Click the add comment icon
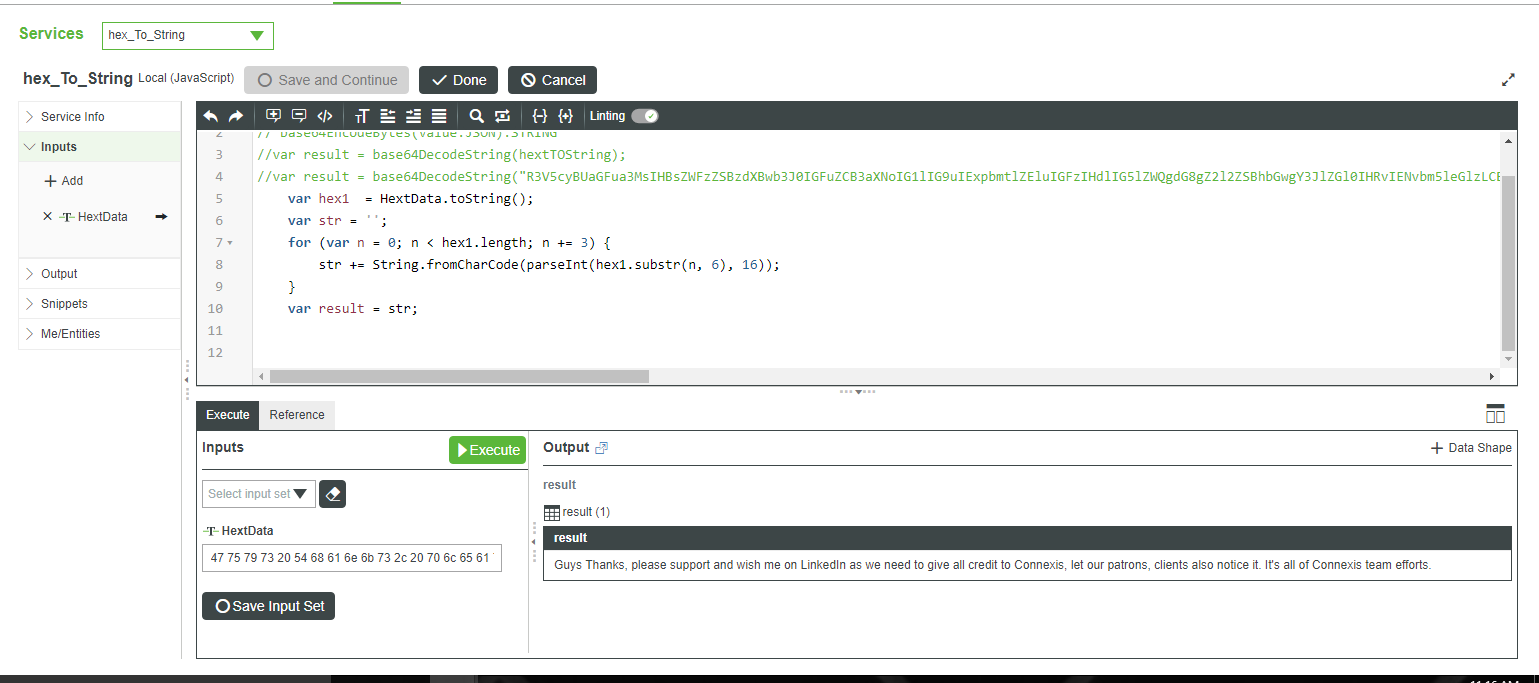The height and width of the screenshot is (683, 1539). click(273, 116)
